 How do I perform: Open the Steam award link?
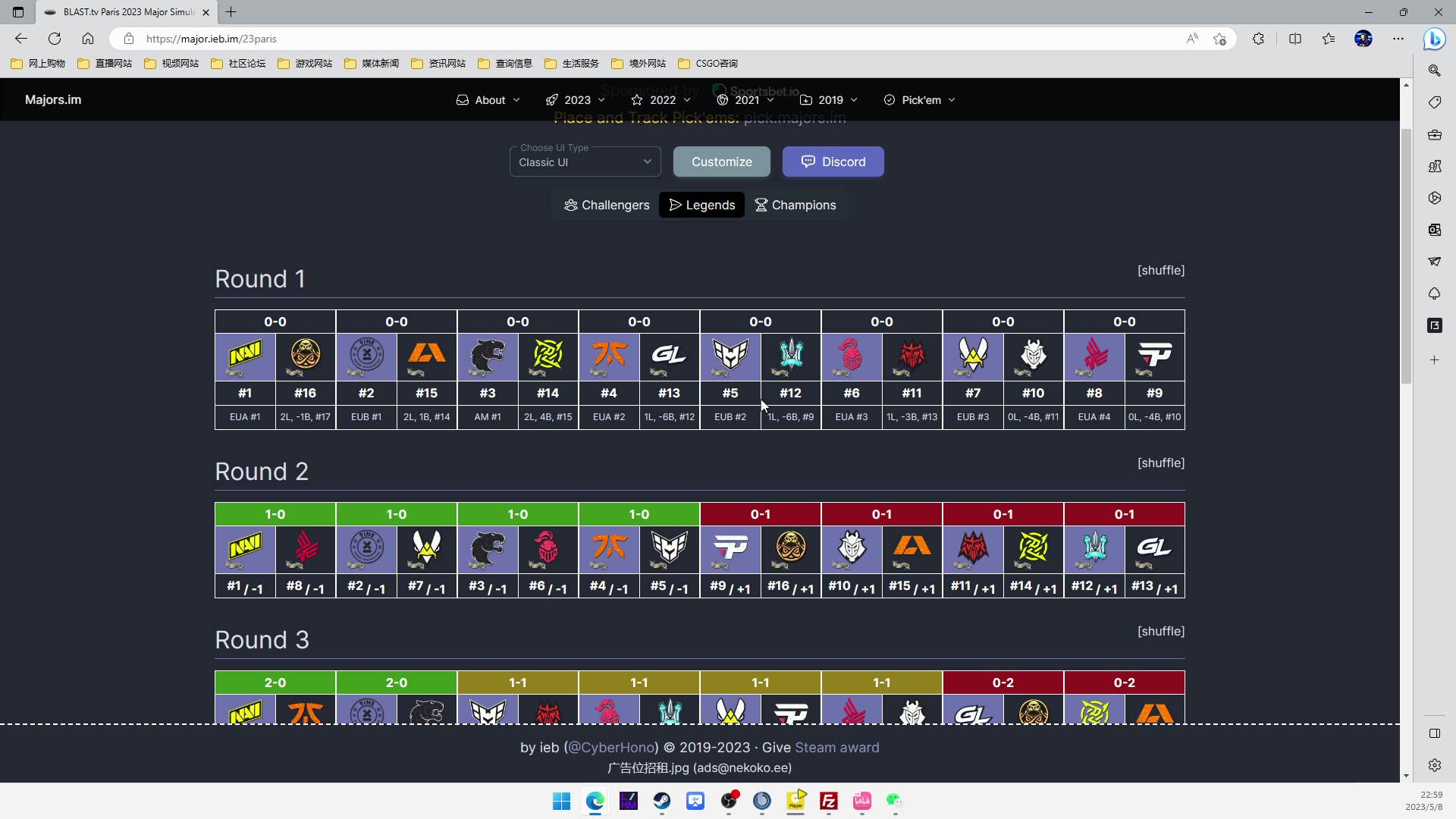pos(837,748)
